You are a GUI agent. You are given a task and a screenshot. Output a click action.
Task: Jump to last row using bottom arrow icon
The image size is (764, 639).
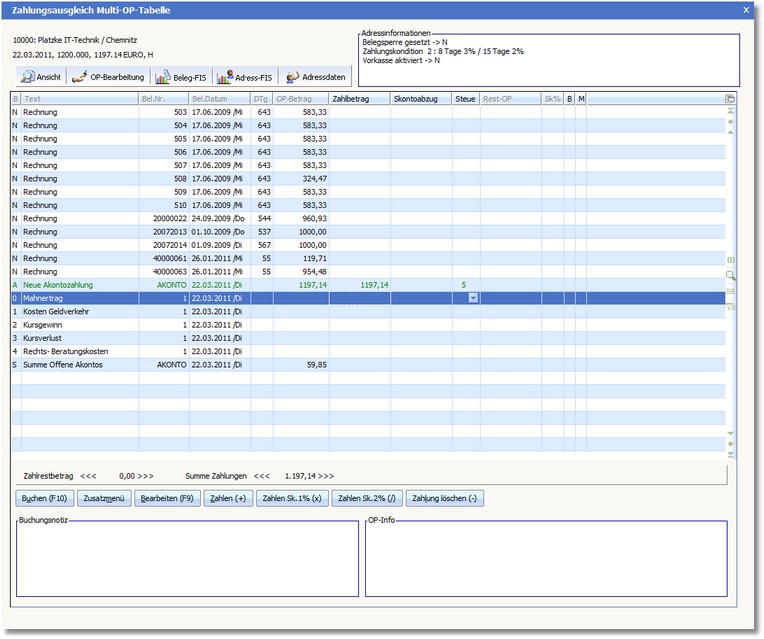tap(730, 455)
